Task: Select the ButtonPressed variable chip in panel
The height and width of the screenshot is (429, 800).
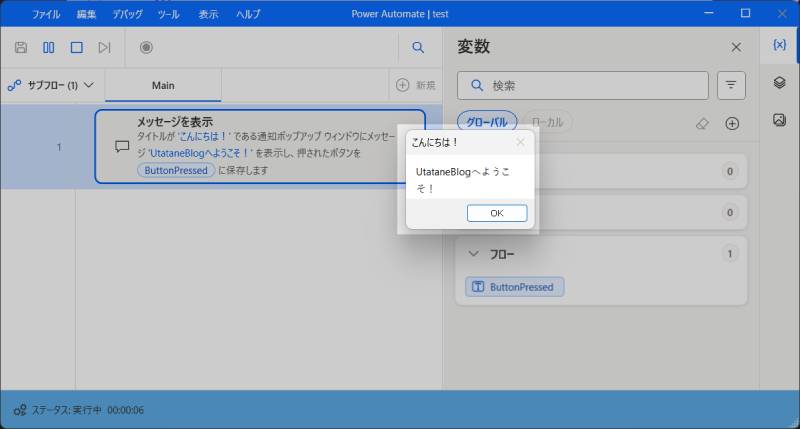Action: pyautogui.click(x=515, y=287)
